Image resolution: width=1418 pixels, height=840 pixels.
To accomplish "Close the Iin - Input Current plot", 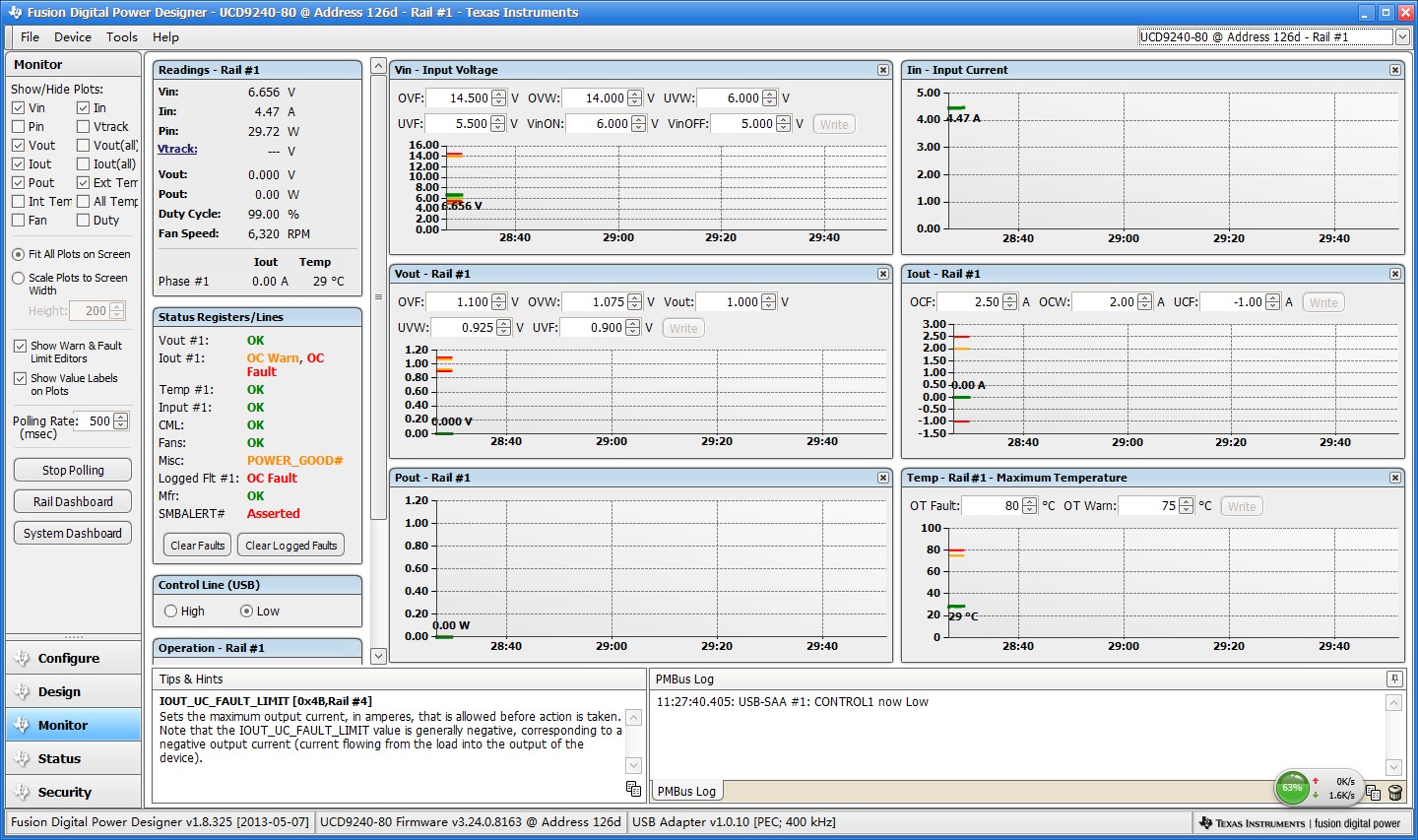I will coord(1395,70).
